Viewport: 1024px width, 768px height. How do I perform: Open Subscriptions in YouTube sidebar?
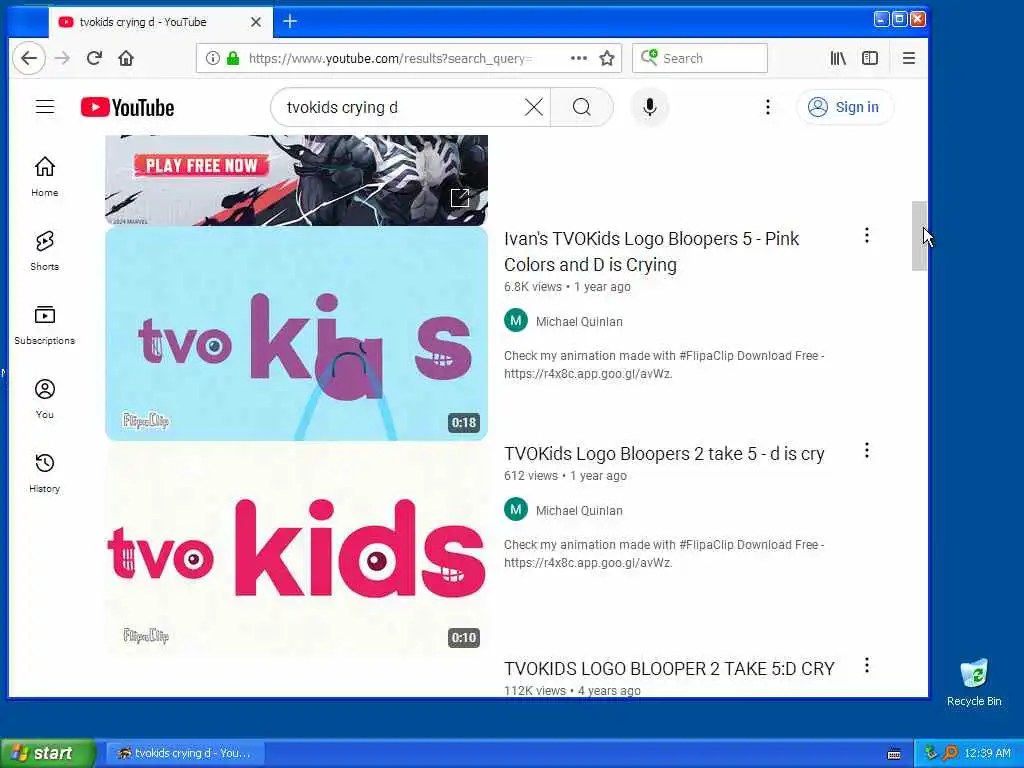tap(45, 325)
